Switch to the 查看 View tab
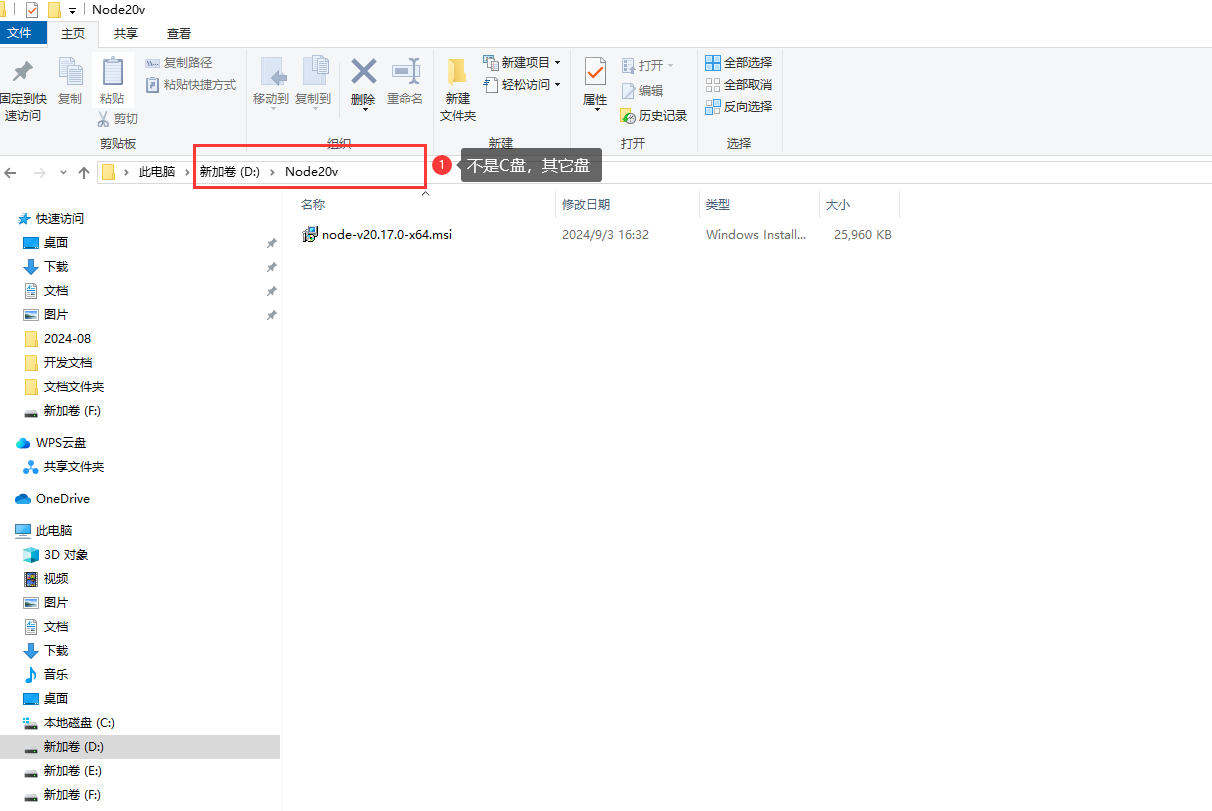 point(179,33)
